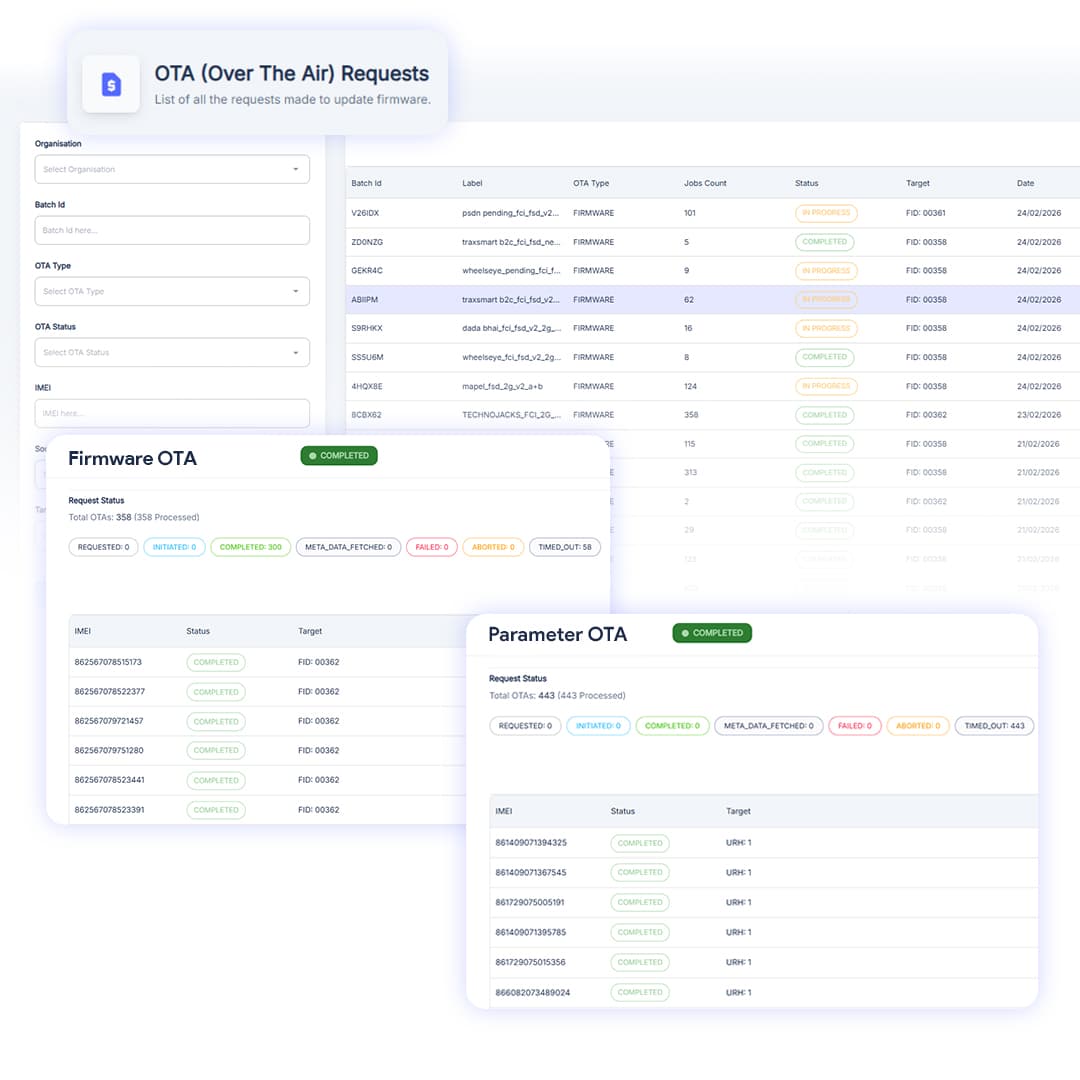Select batch row V26IDX
The height and width of the screenshot is (1080, 1080).
click(x=712, y=214)
